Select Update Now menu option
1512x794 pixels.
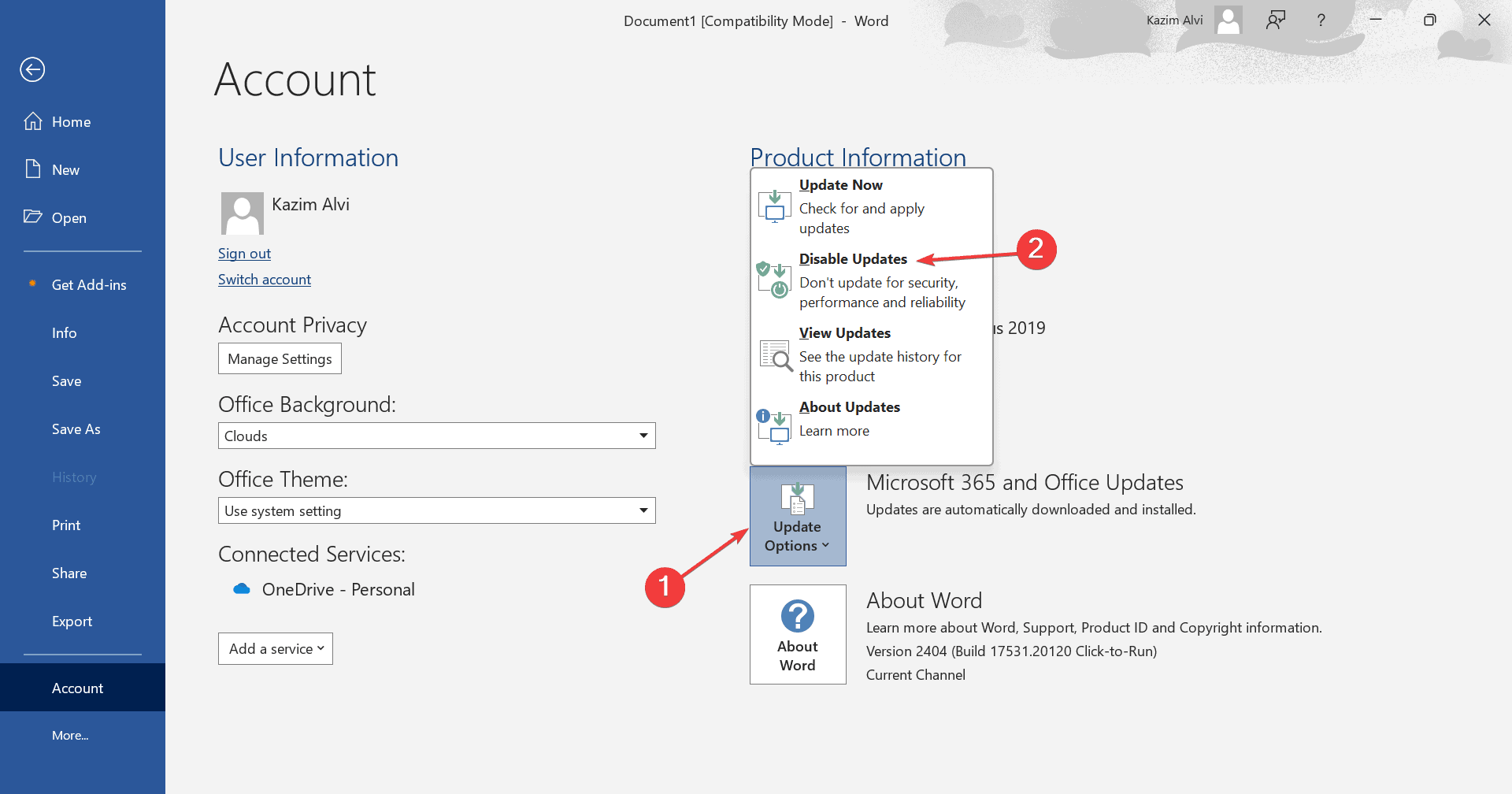click(872, 206)
